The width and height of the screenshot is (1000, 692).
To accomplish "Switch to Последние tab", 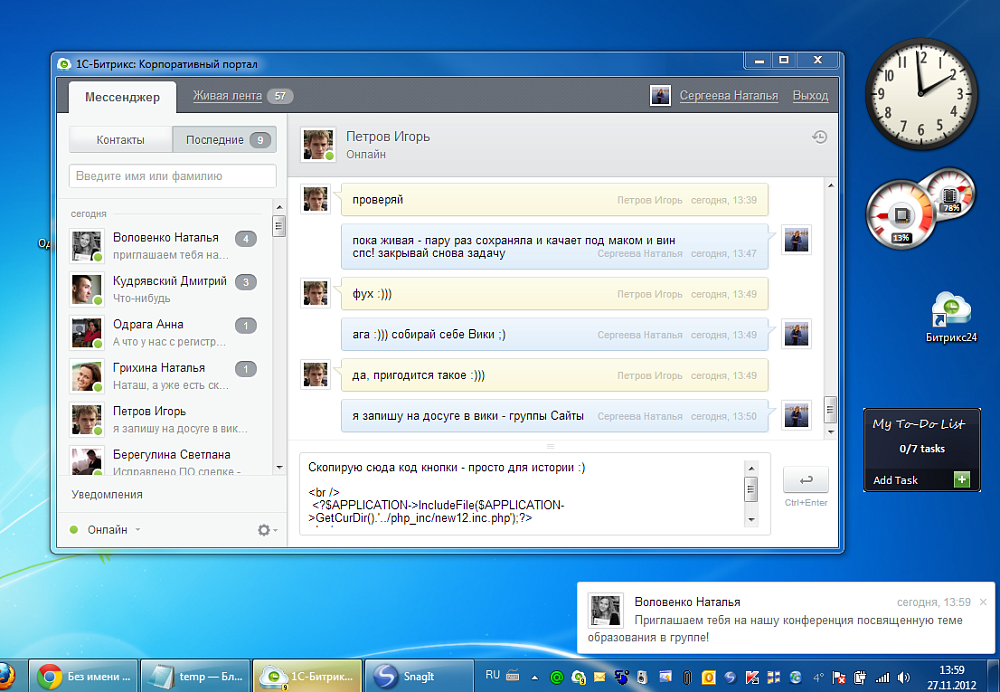I will (x=224, y=140).
